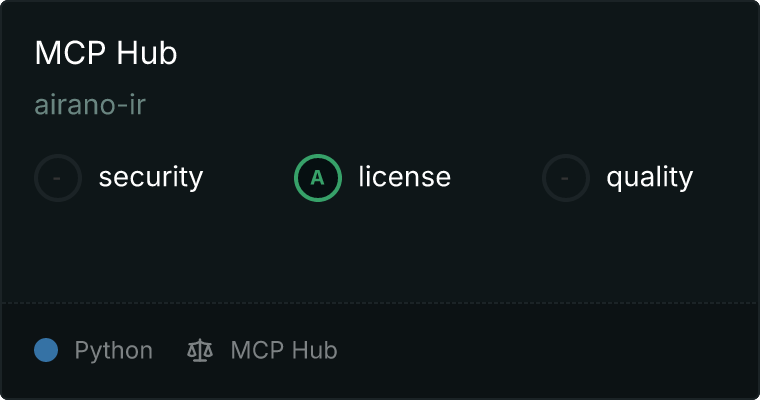Screen dimensions: 760x400
Task: Click blank card area right of the title
Action: point(465,53)
